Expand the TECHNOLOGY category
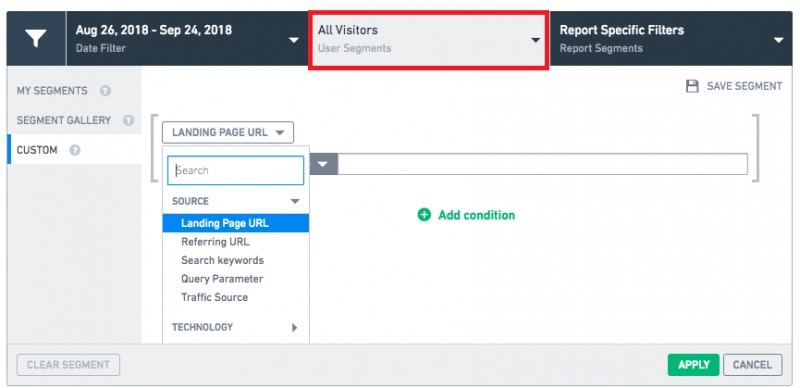 [235, 327]
